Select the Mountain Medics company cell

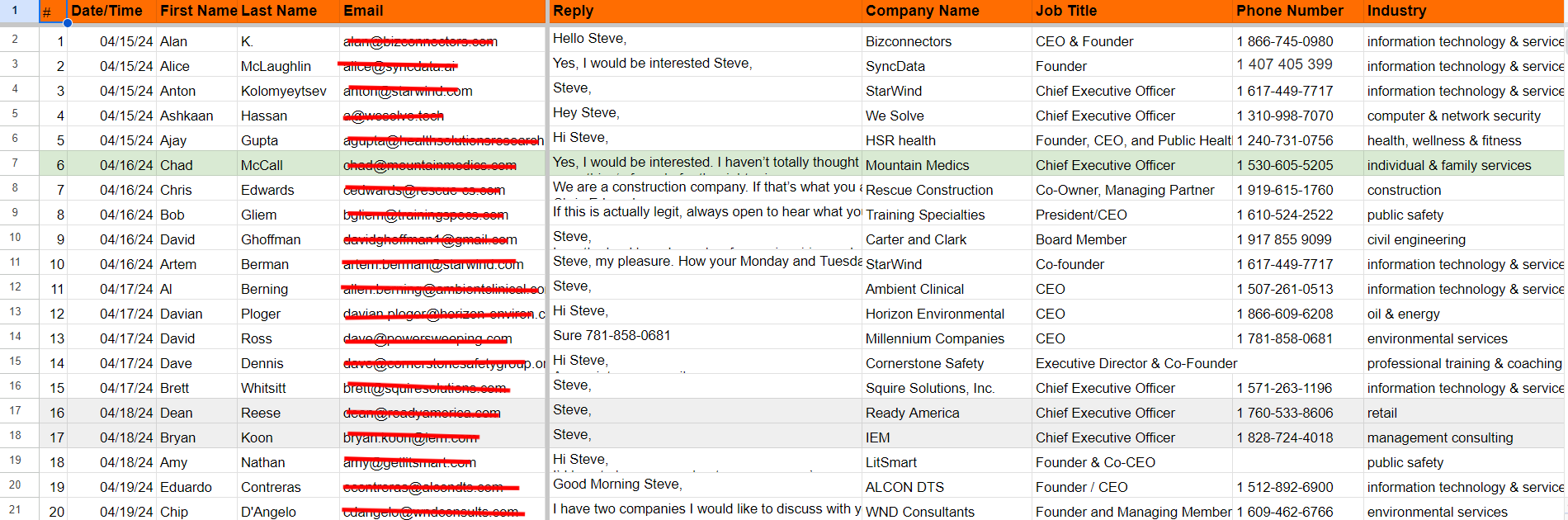[946, 165]
